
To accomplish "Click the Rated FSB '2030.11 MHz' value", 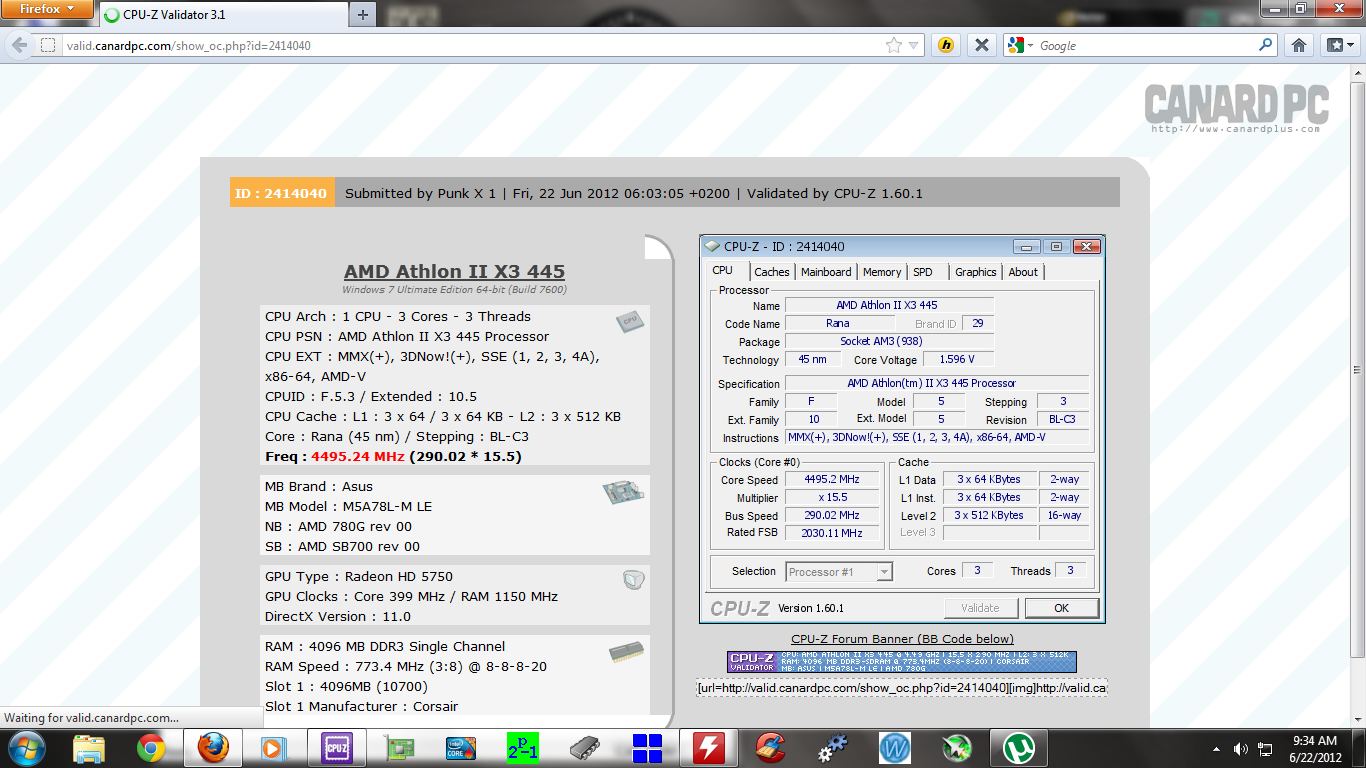I will [x=833, y=533].
